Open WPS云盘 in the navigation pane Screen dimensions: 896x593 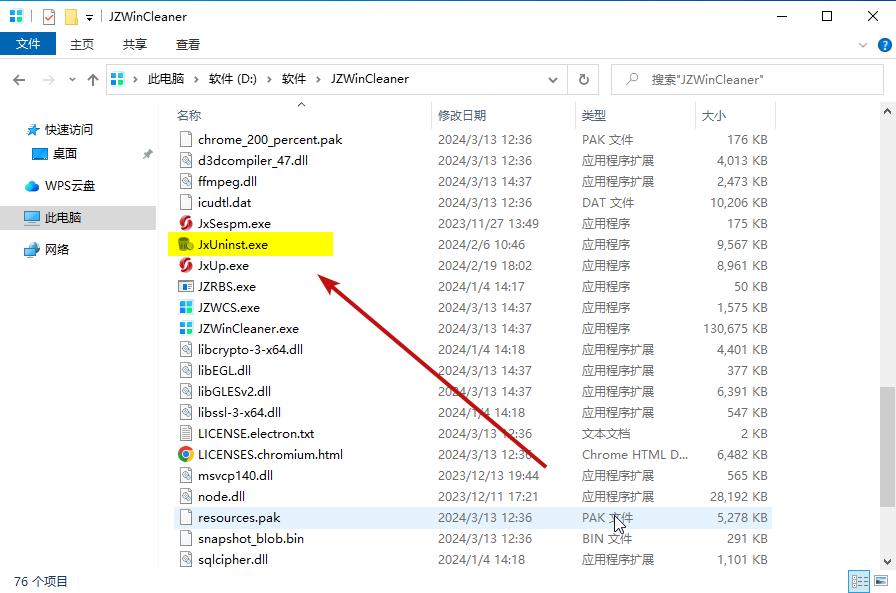pyautogui.click(x=70, y=186)
